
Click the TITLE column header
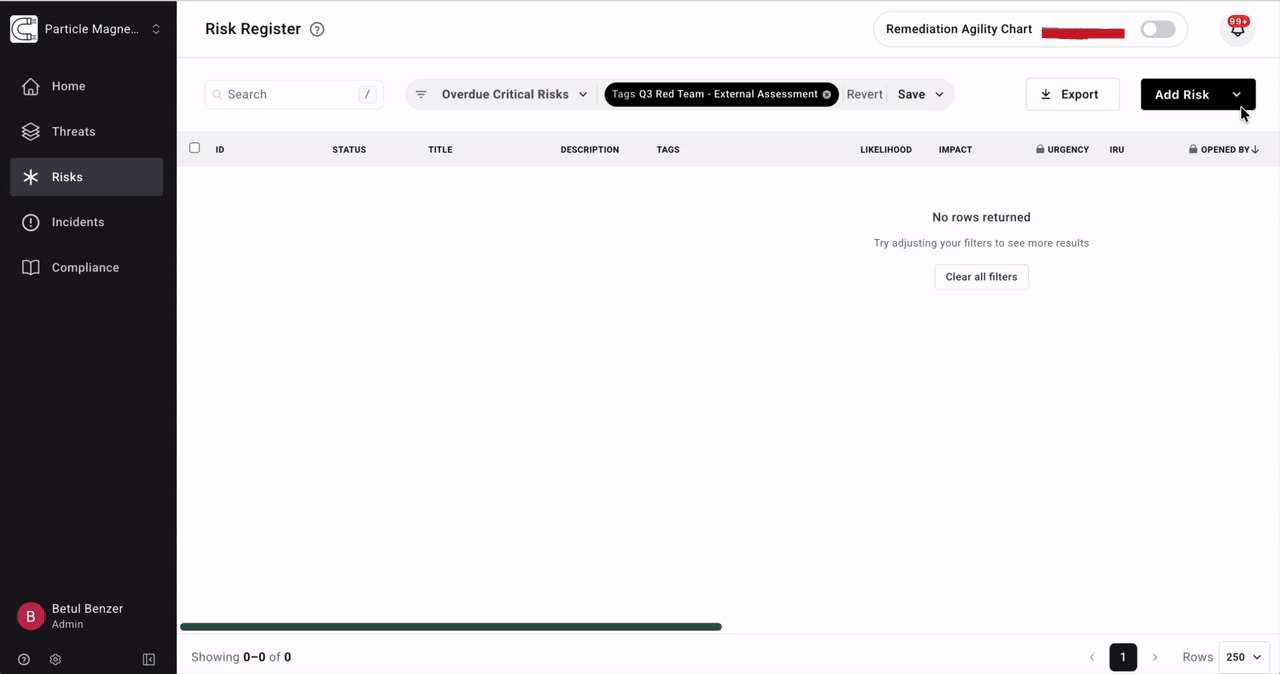[x=440, y=149]
